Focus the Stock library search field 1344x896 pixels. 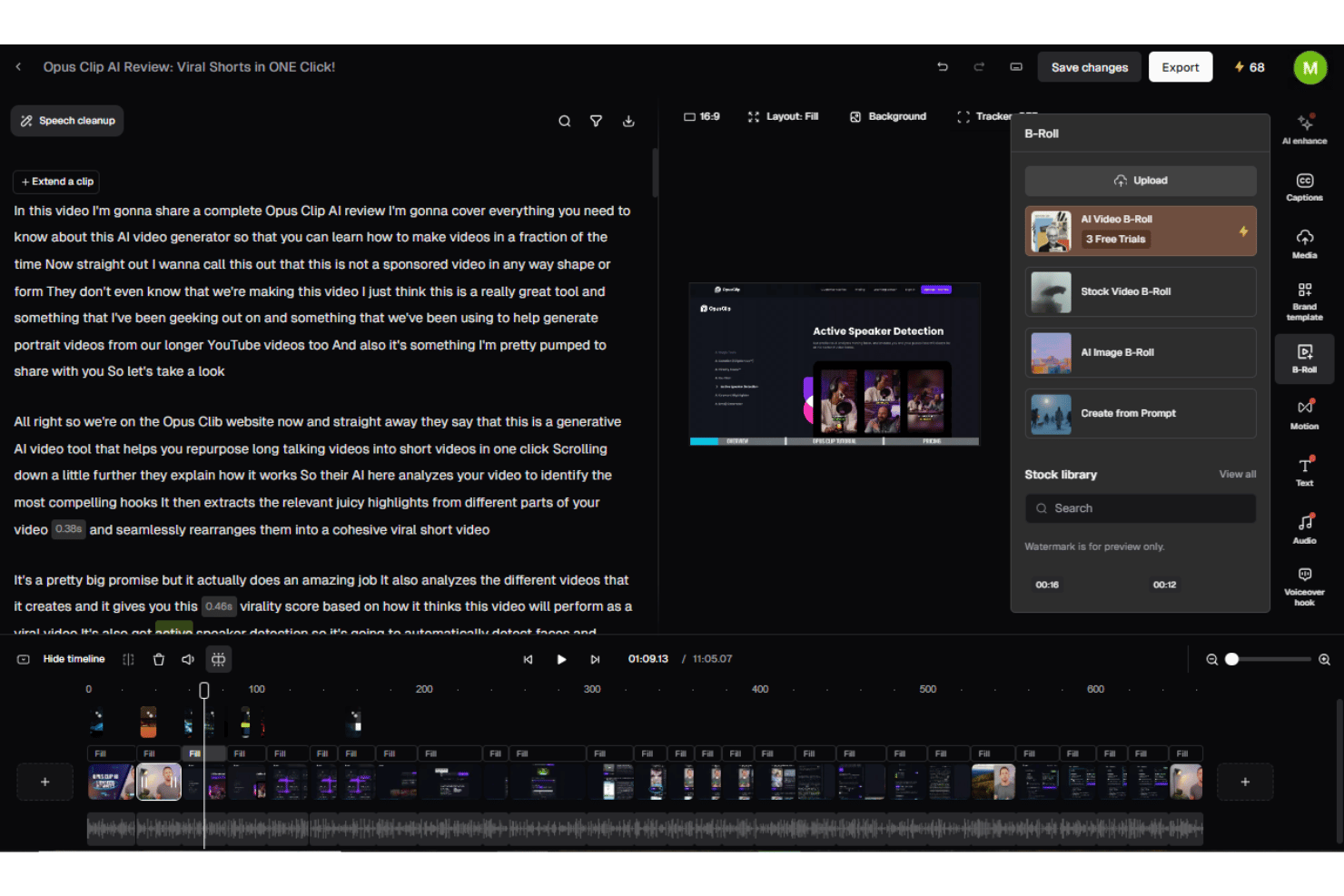1141,508
